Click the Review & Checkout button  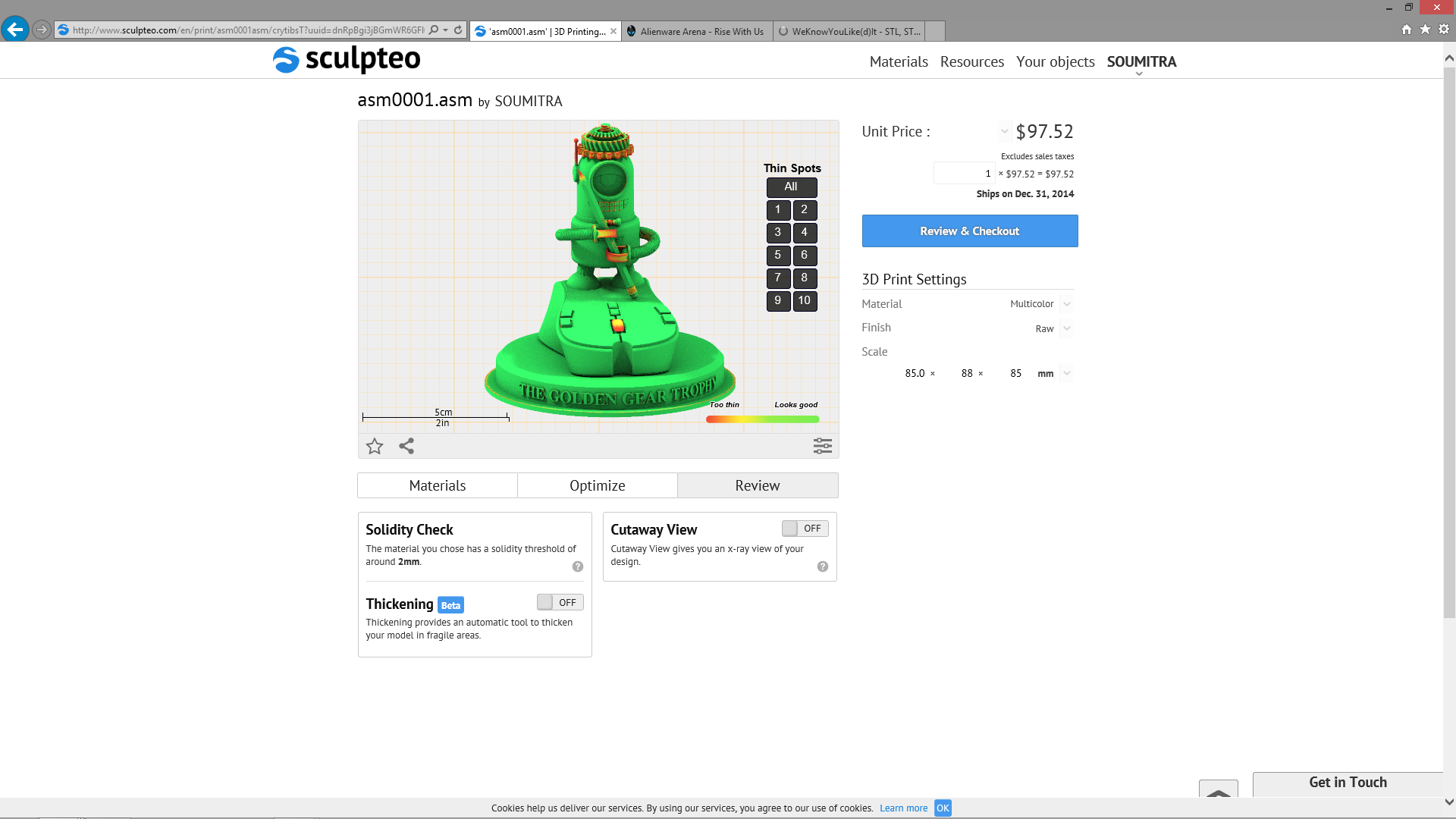pos(970,231)
